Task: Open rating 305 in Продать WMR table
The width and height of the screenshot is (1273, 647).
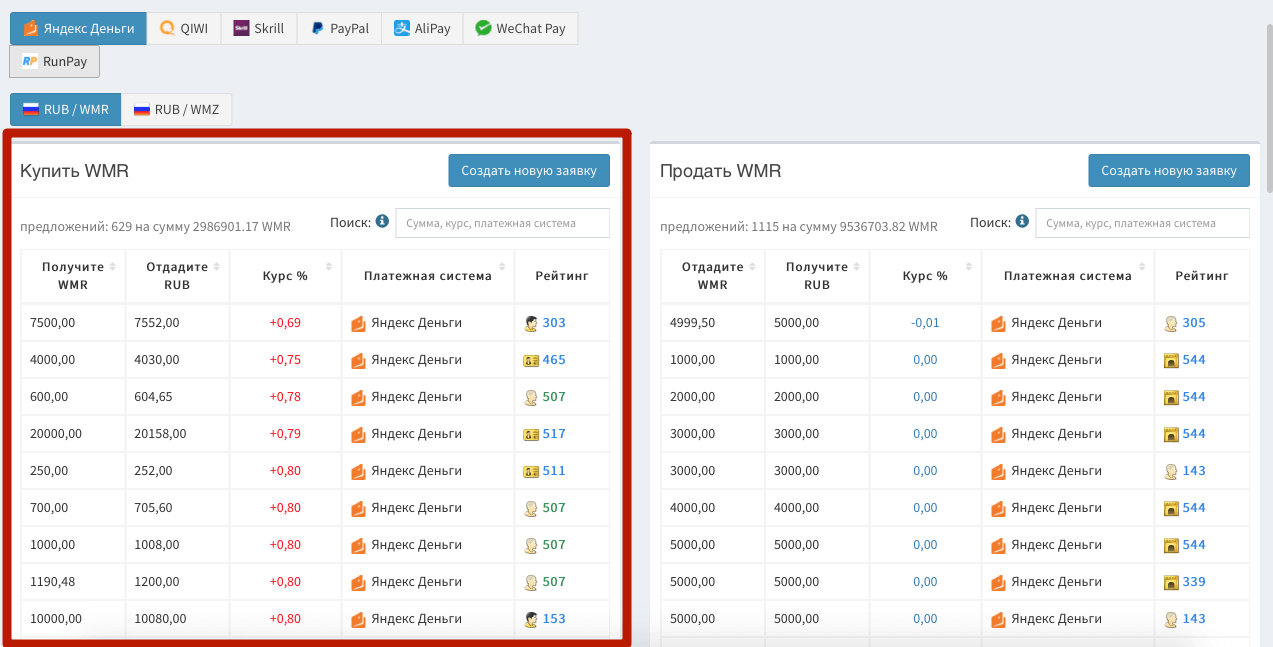Action: tap(1194, 323)
